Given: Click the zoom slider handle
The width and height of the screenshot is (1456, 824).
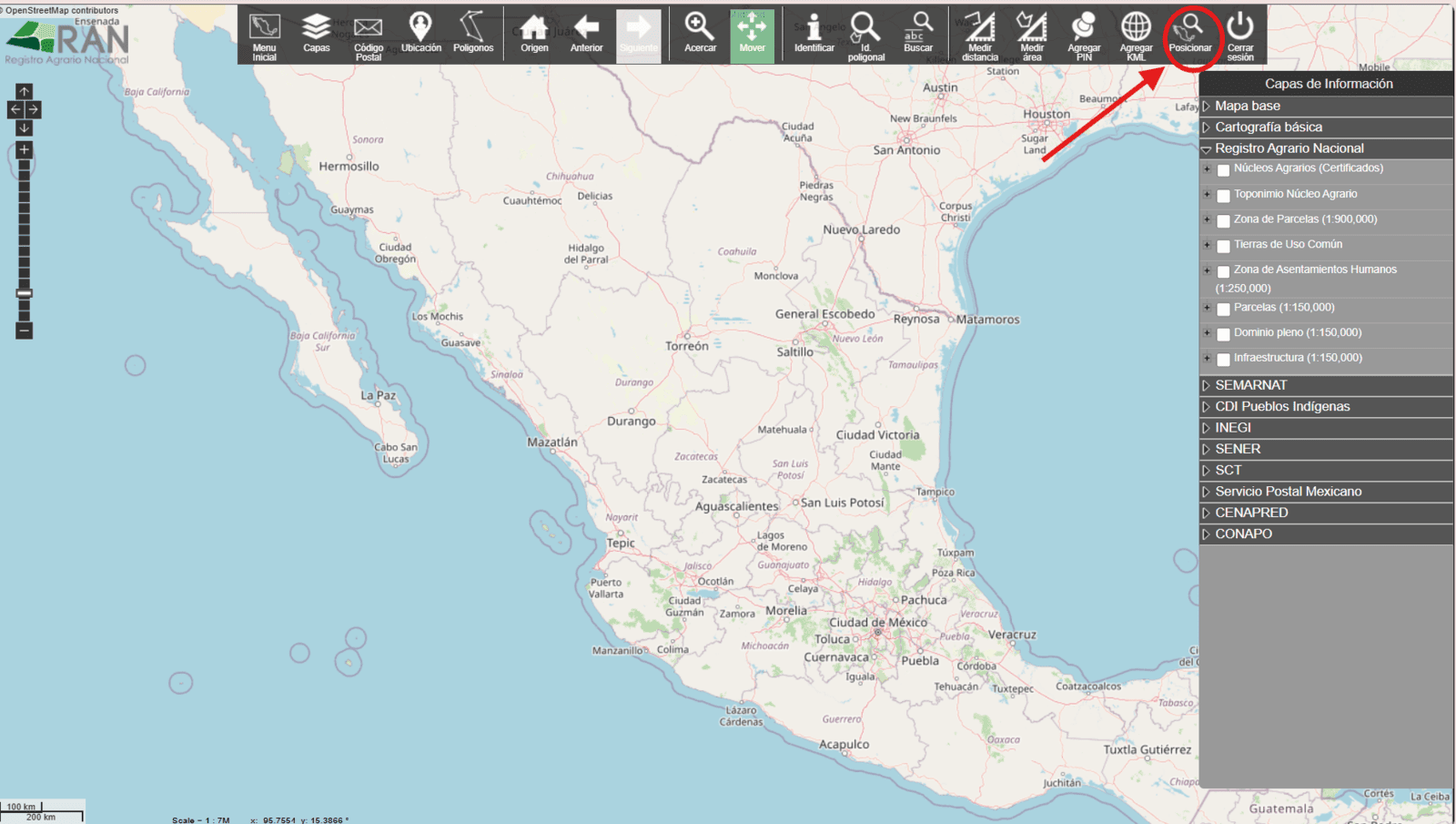Looking at the screenshot, I should click(25, 293).
